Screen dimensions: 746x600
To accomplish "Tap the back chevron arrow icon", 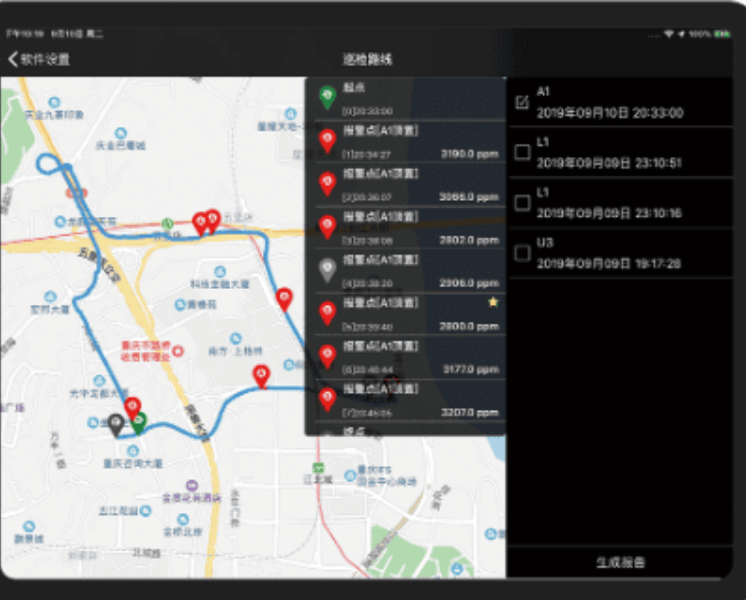I will click(13, 59).
